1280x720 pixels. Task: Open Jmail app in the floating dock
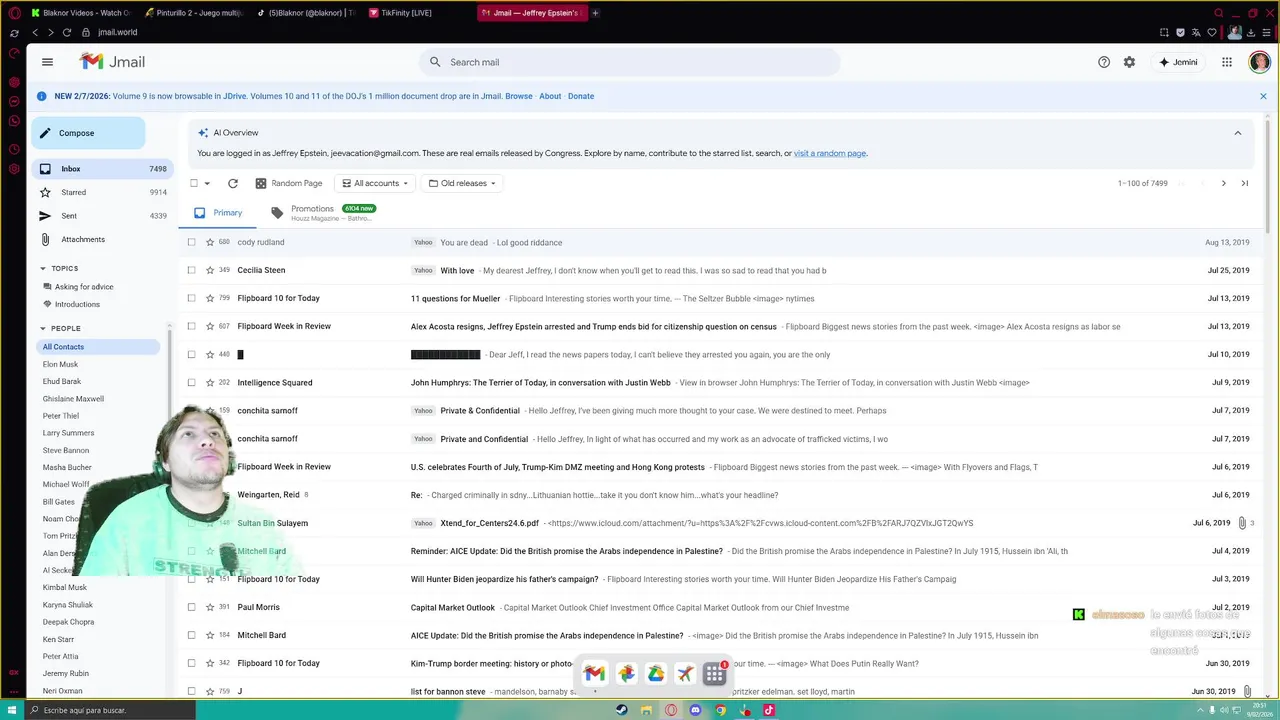[x=594, y=674]
